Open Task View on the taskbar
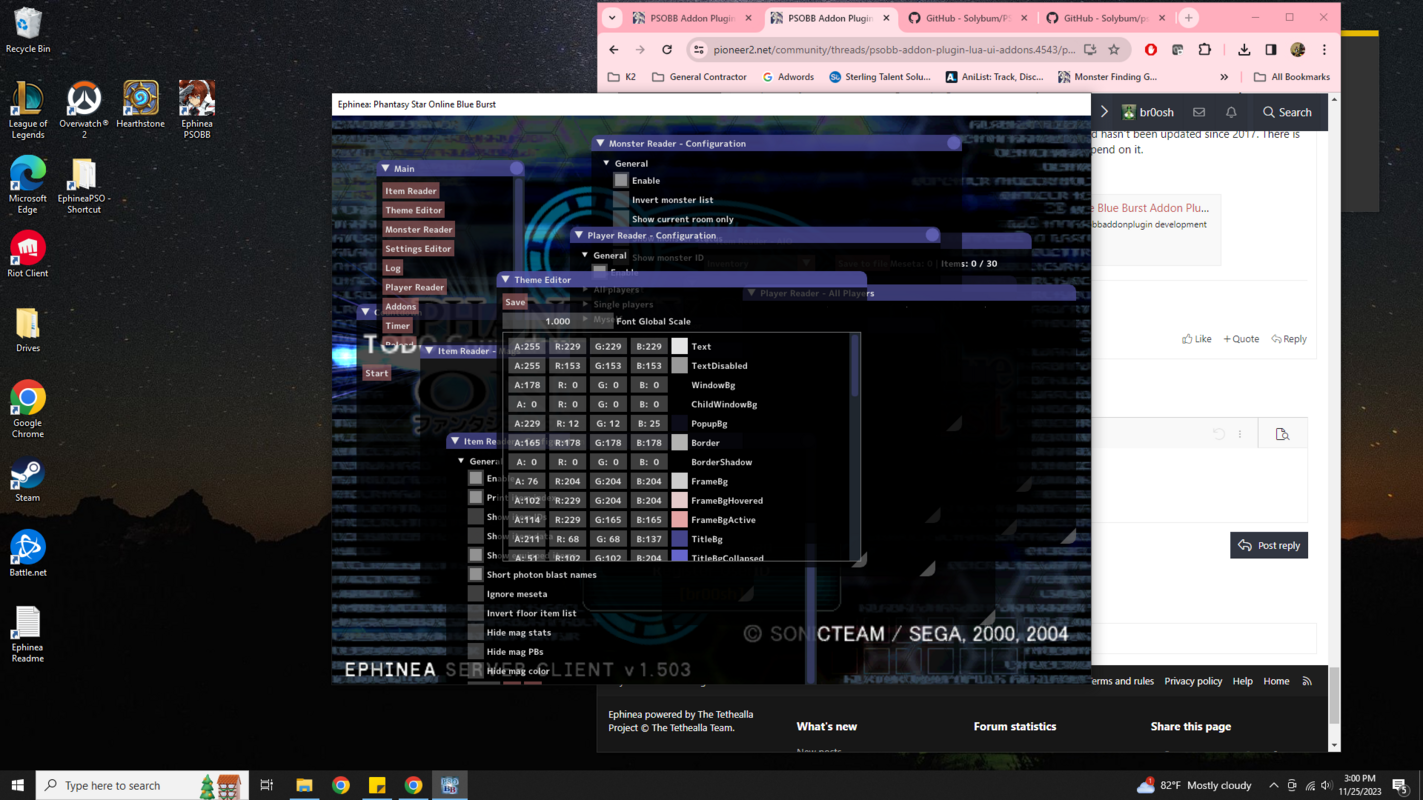The height and width of the screenshot is (800, 1423). coord(267,785)
